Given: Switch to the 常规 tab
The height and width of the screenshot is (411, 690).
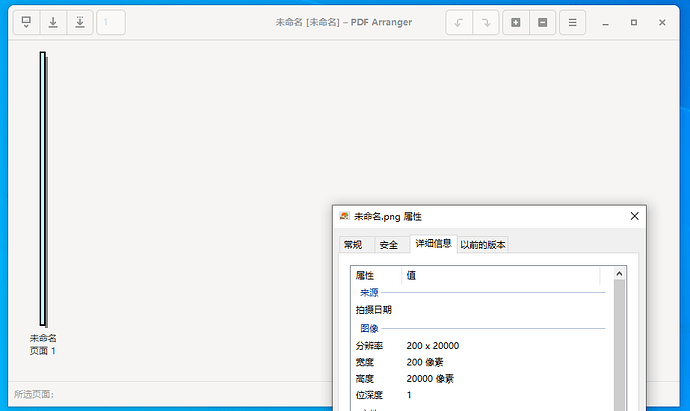Looking at the screenshot, I should 353,245.
